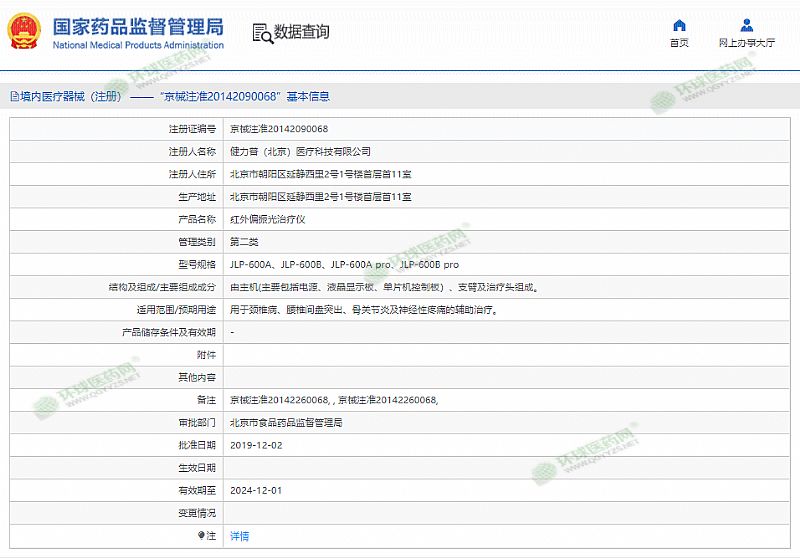Go to 首页 via the house icon

[679, 25]
